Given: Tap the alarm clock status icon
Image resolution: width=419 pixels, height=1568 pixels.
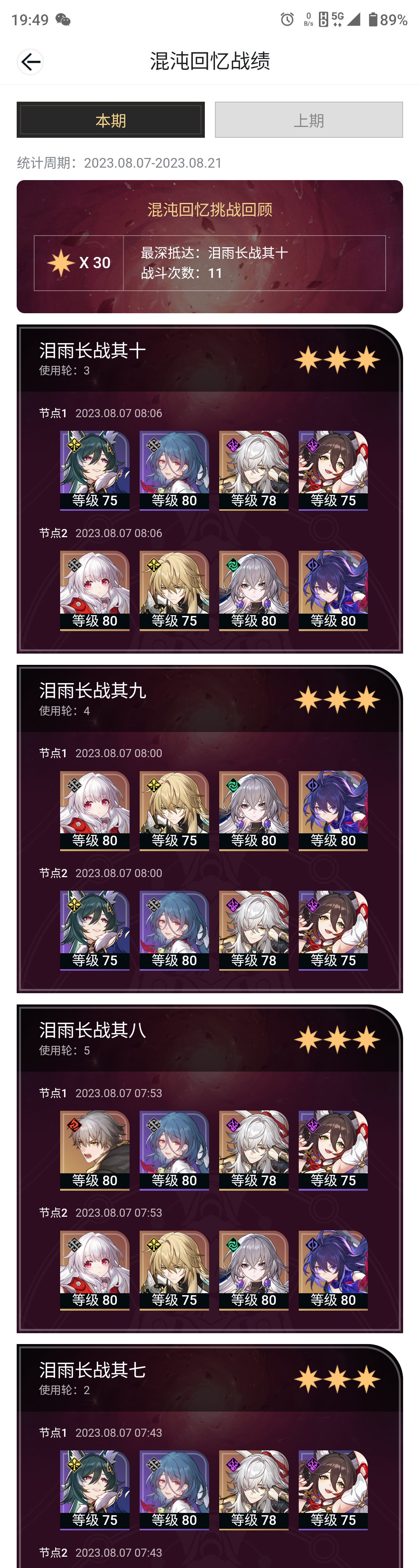Looking at the screenshot, I should coord(287,19).
